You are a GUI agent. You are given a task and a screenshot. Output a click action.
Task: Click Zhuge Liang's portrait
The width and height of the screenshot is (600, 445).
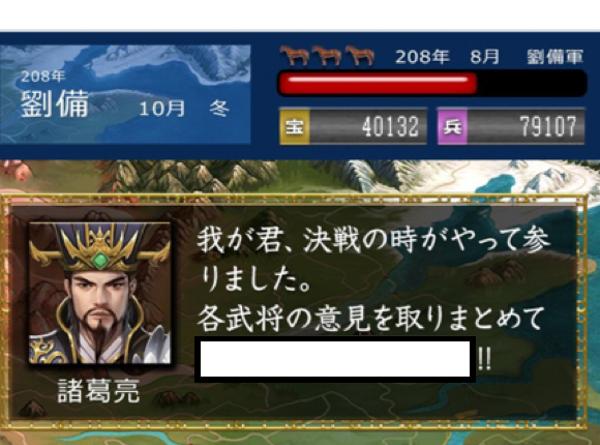pyautogui.click(x=100, y=293)
